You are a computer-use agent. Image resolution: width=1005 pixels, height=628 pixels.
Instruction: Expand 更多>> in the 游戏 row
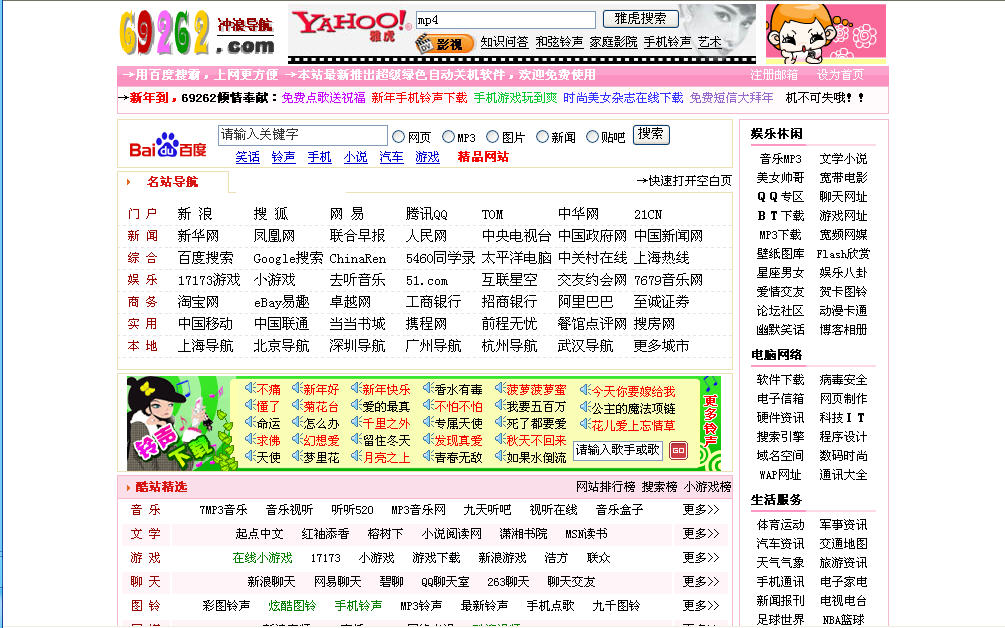(701, 558)
